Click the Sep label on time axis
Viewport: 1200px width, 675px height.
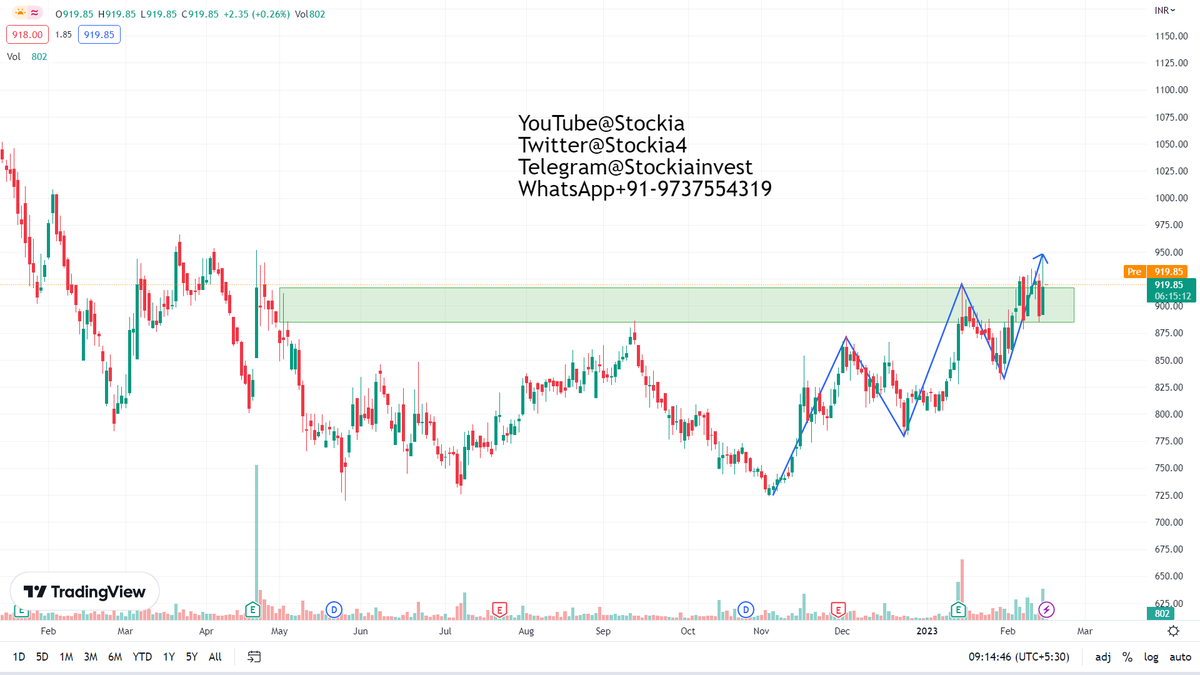click(x=603, y=631)
